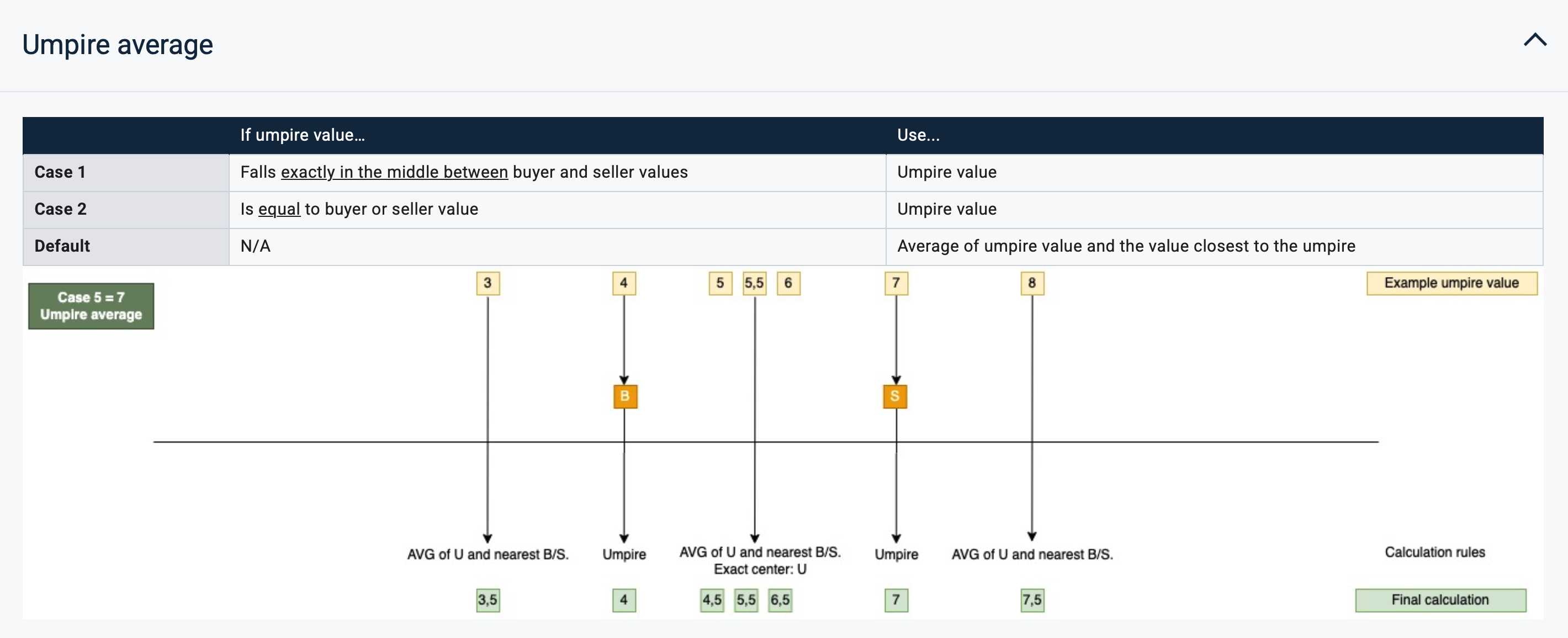Click the underlined 'exactly in the middle between' text

coord(394,173)
